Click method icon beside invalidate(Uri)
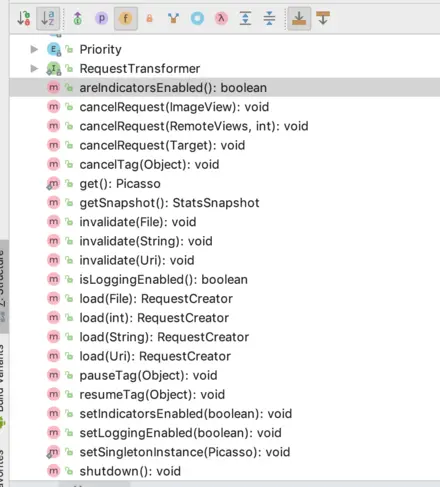 (x=53, y=260)
